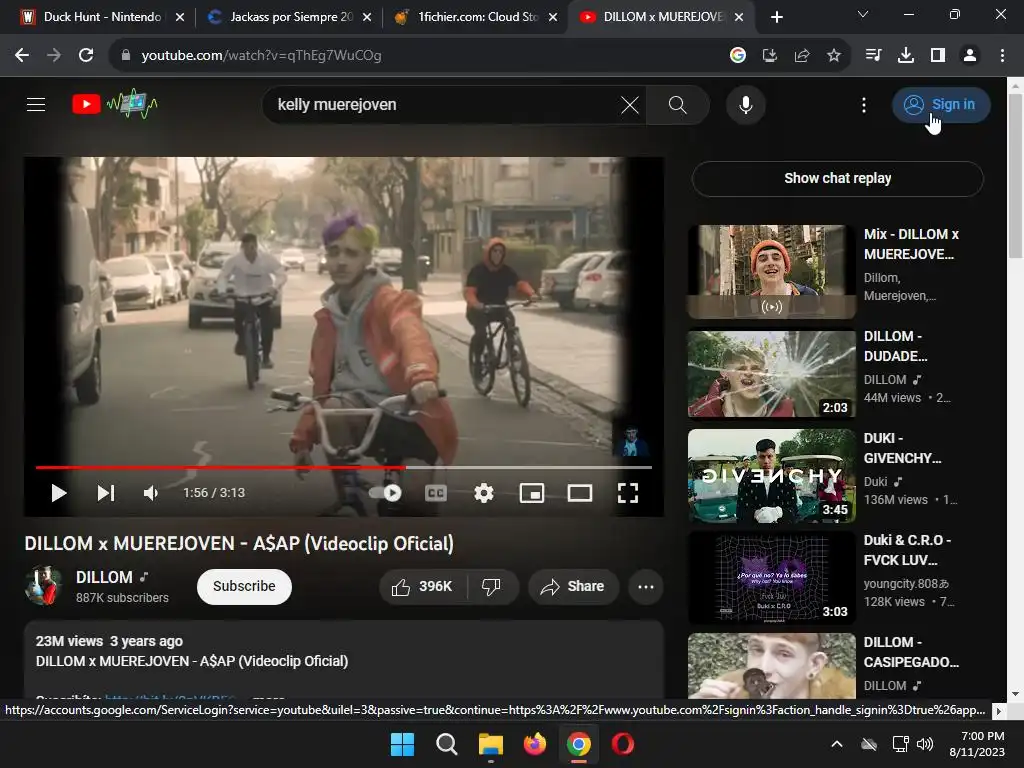Share this page from the address bar
Image resolution: width=1024 pixels, height=768 pixels.
pyautogui.click(x=802, y=56)
